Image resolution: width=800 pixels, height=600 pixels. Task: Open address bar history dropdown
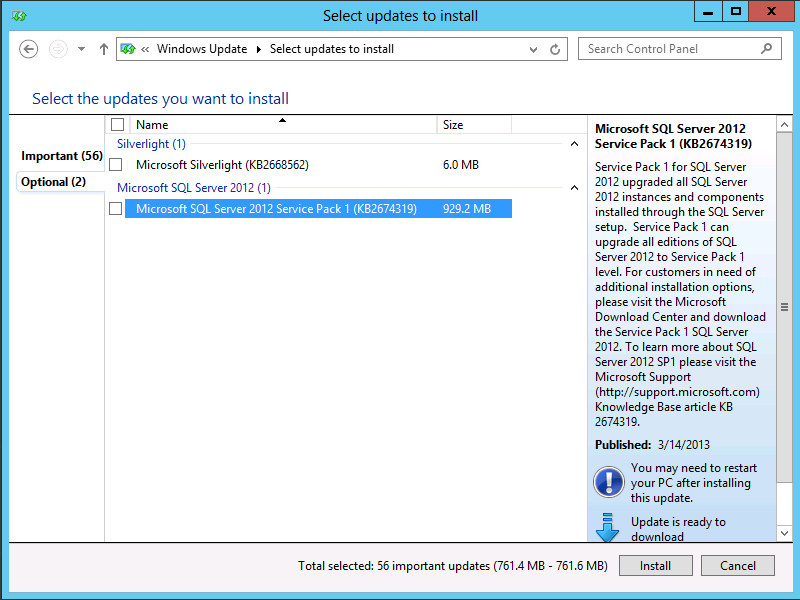click(533, 49)
